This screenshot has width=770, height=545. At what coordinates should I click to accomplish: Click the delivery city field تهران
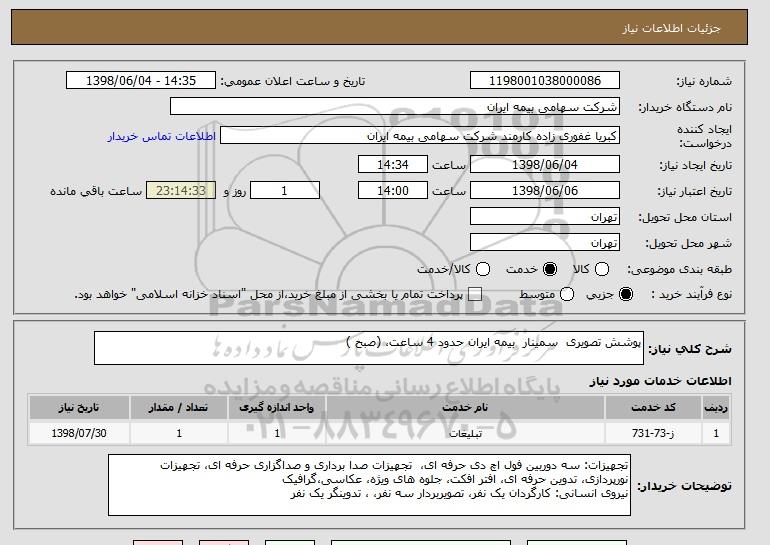coord(545,243)
